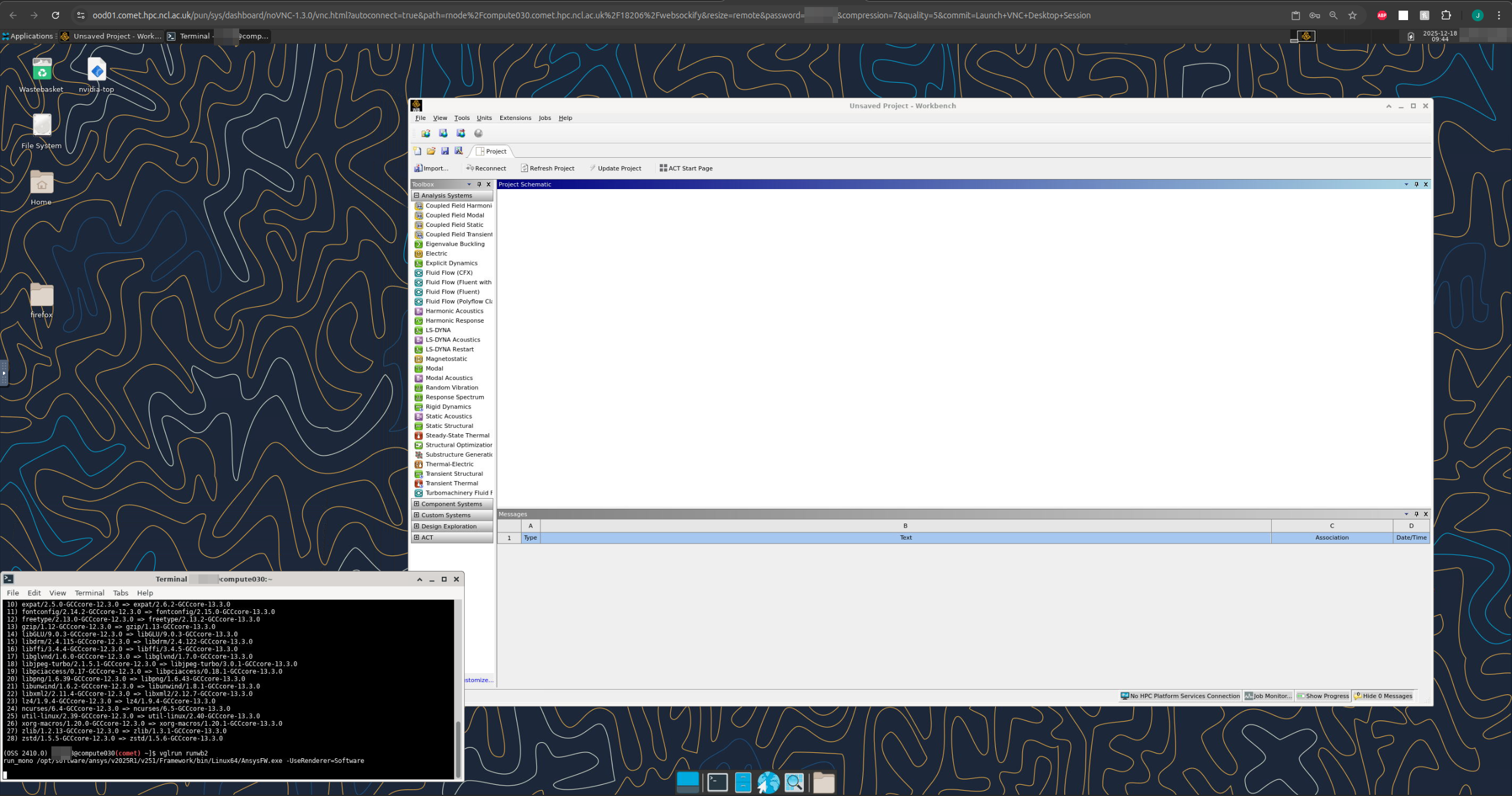Expand the Component Systems section
Viewport: 1512px width, 796px height.
(x=416, y=504)
